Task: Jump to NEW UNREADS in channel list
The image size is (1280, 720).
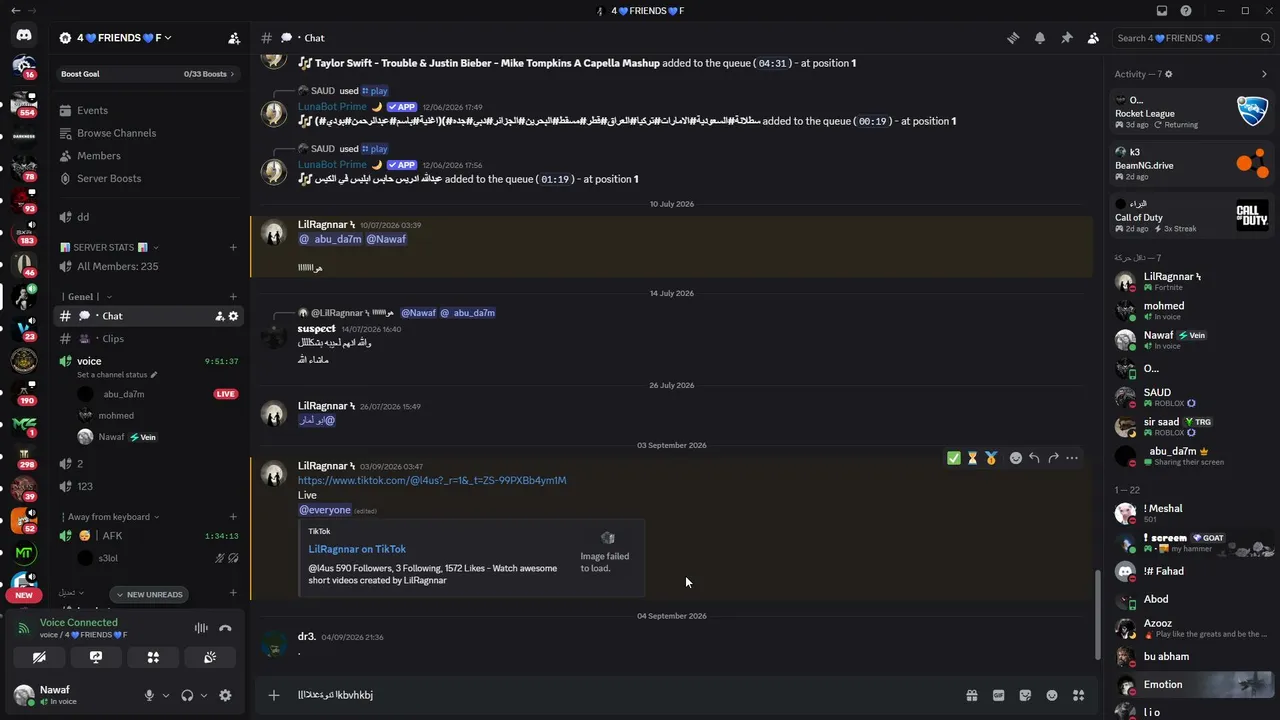Action: (149, 594)
